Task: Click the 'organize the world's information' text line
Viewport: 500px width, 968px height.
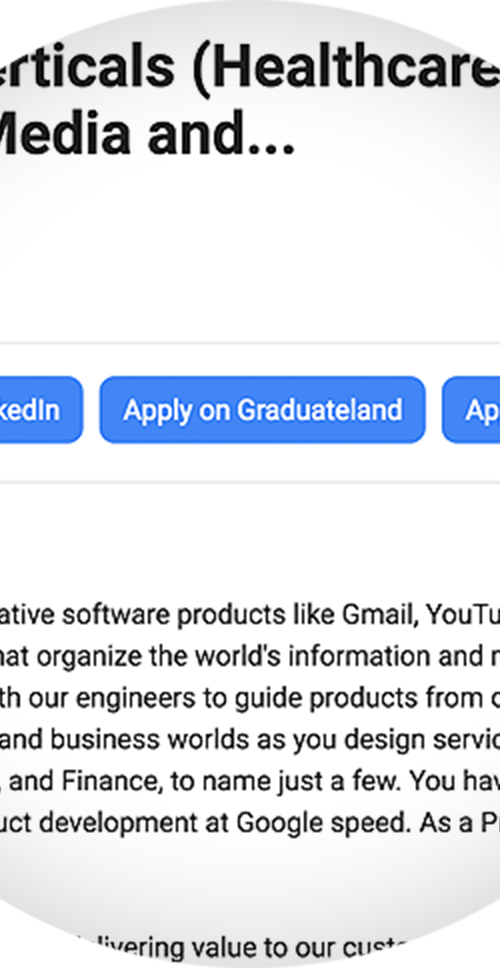Action: click(x=250, y=657)
